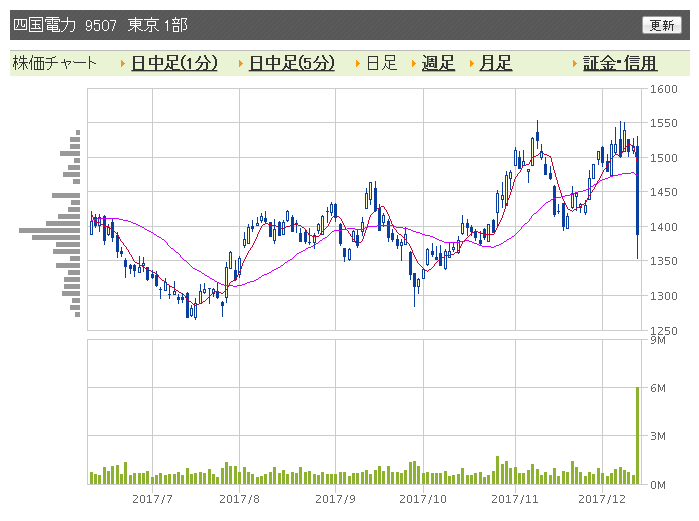Click the orange arrow beside 日足
699x521 pixels.
(x=358, y=64)
